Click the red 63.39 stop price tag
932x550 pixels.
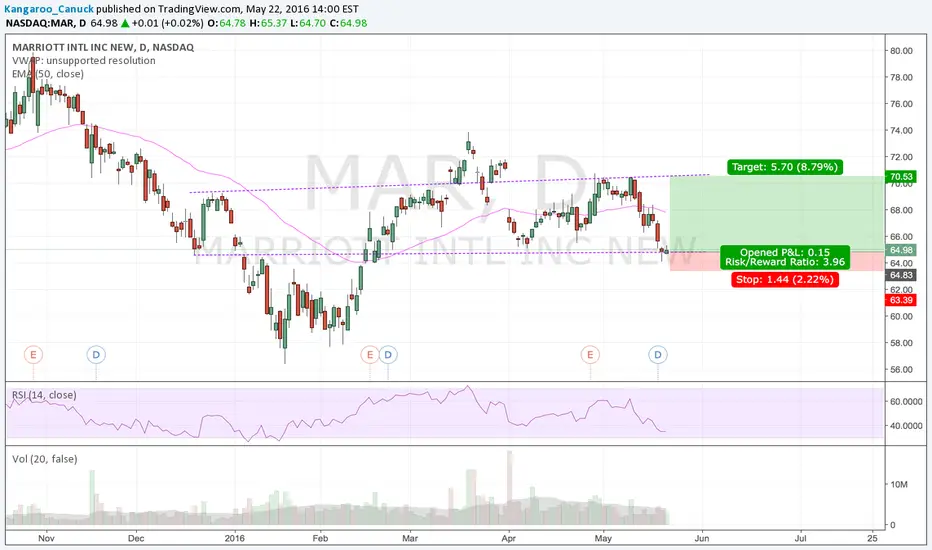click(901, 300)
